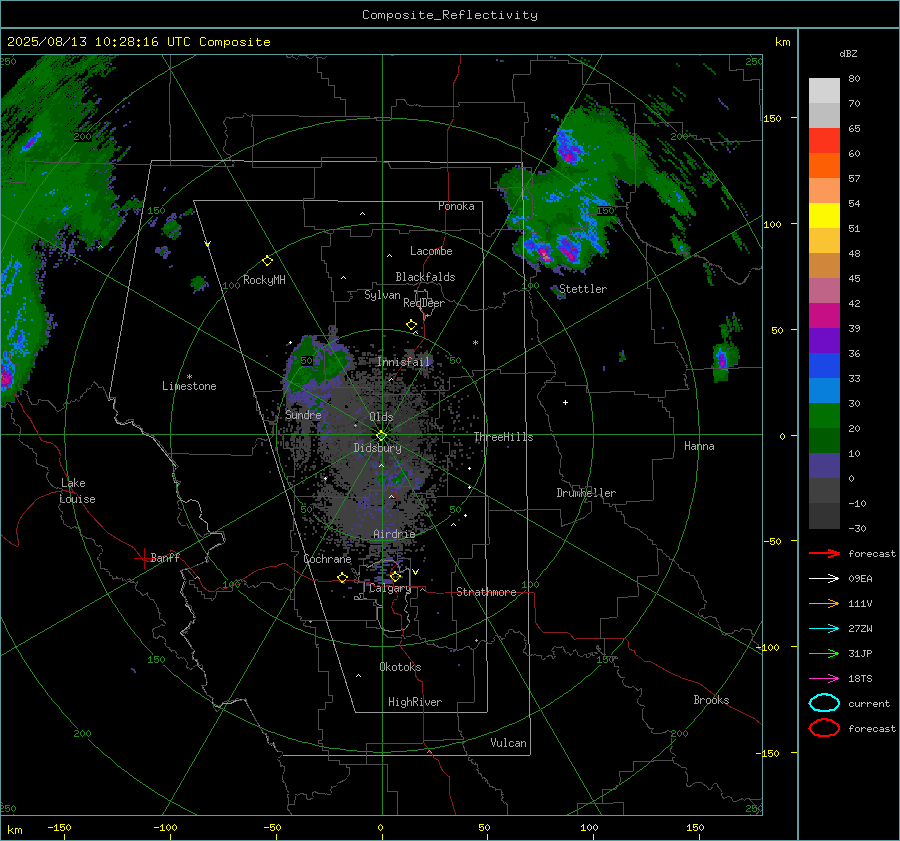Click the Banff red cross marker

(143, 558)
